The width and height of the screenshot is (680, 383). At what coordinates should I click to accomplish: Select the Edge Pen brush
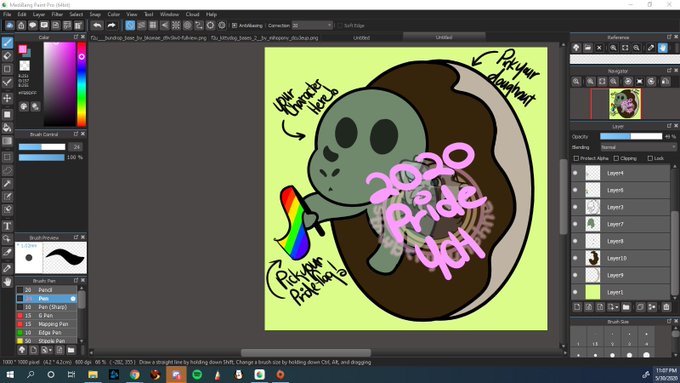click(46, 333)
